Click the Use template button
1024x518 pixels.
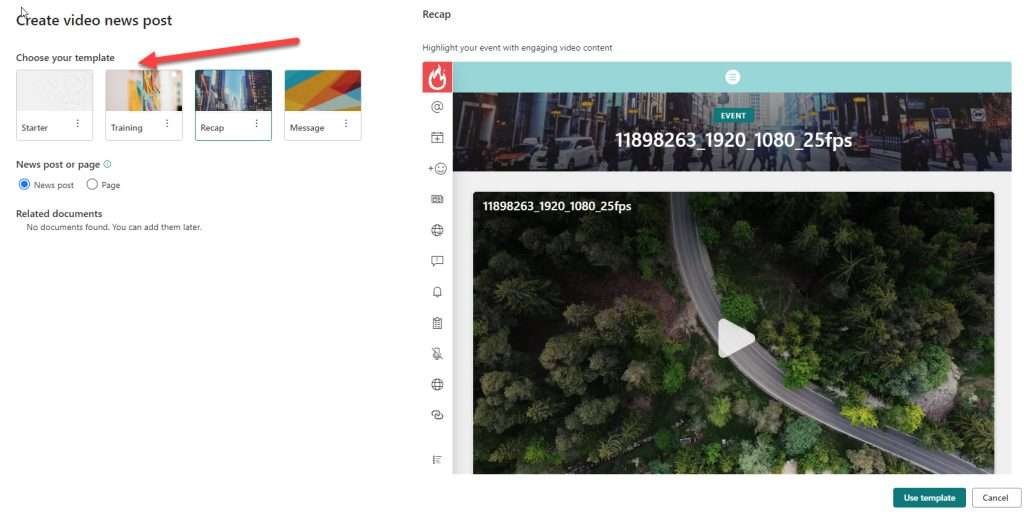coord(929,498)
